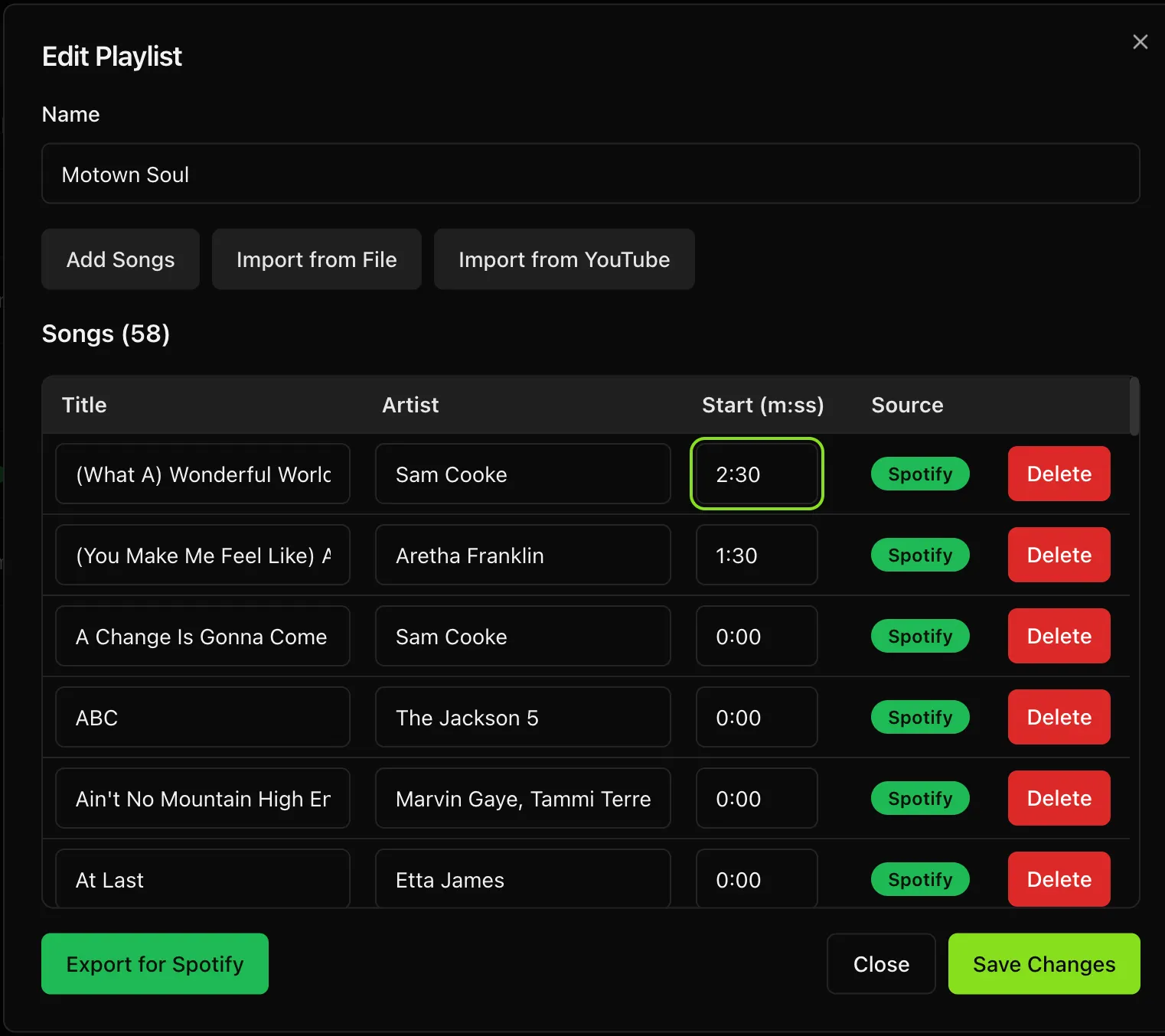Click the Artist column header
1165x1036 pixels.
tap(410, 405)
